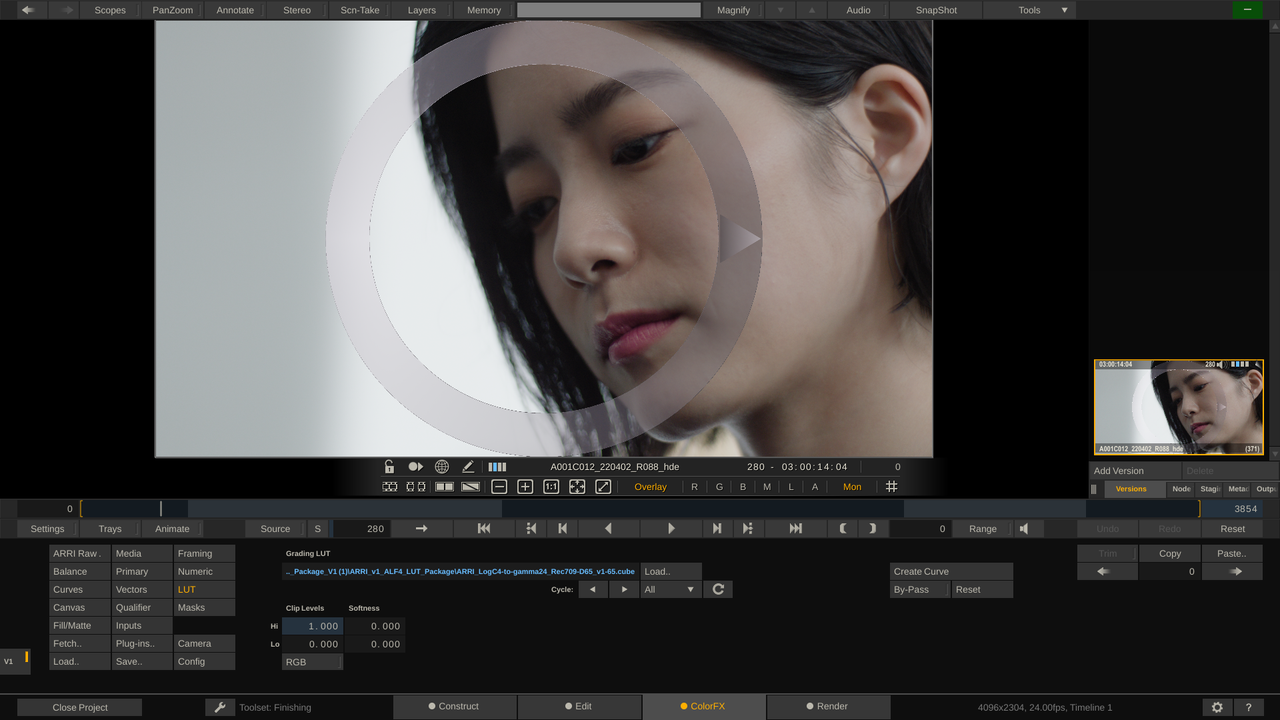Viewport: 1280px width, 720px height.
Task: Click the dropdown arrow next to Magnify
Action: click(x=781, y=10)
